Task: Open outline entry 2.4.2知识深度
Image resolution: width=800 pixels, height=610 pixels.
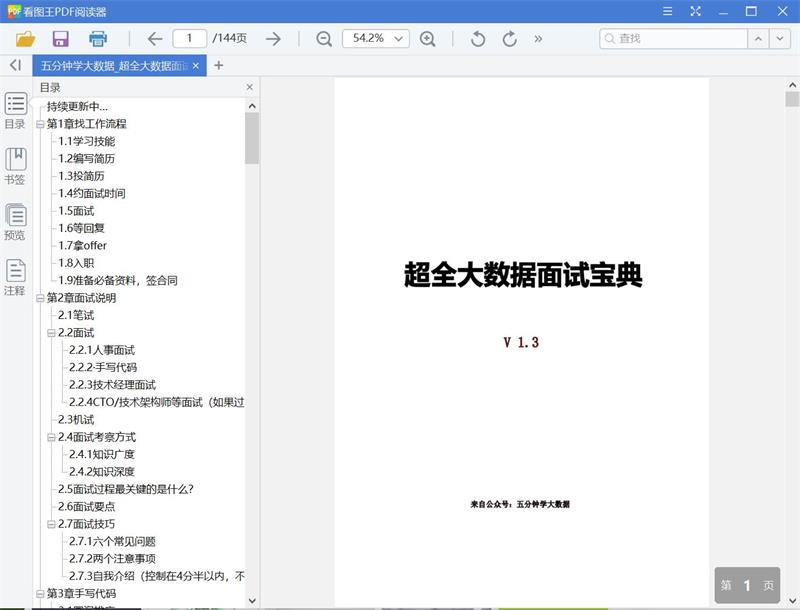Action: point(102,472)
